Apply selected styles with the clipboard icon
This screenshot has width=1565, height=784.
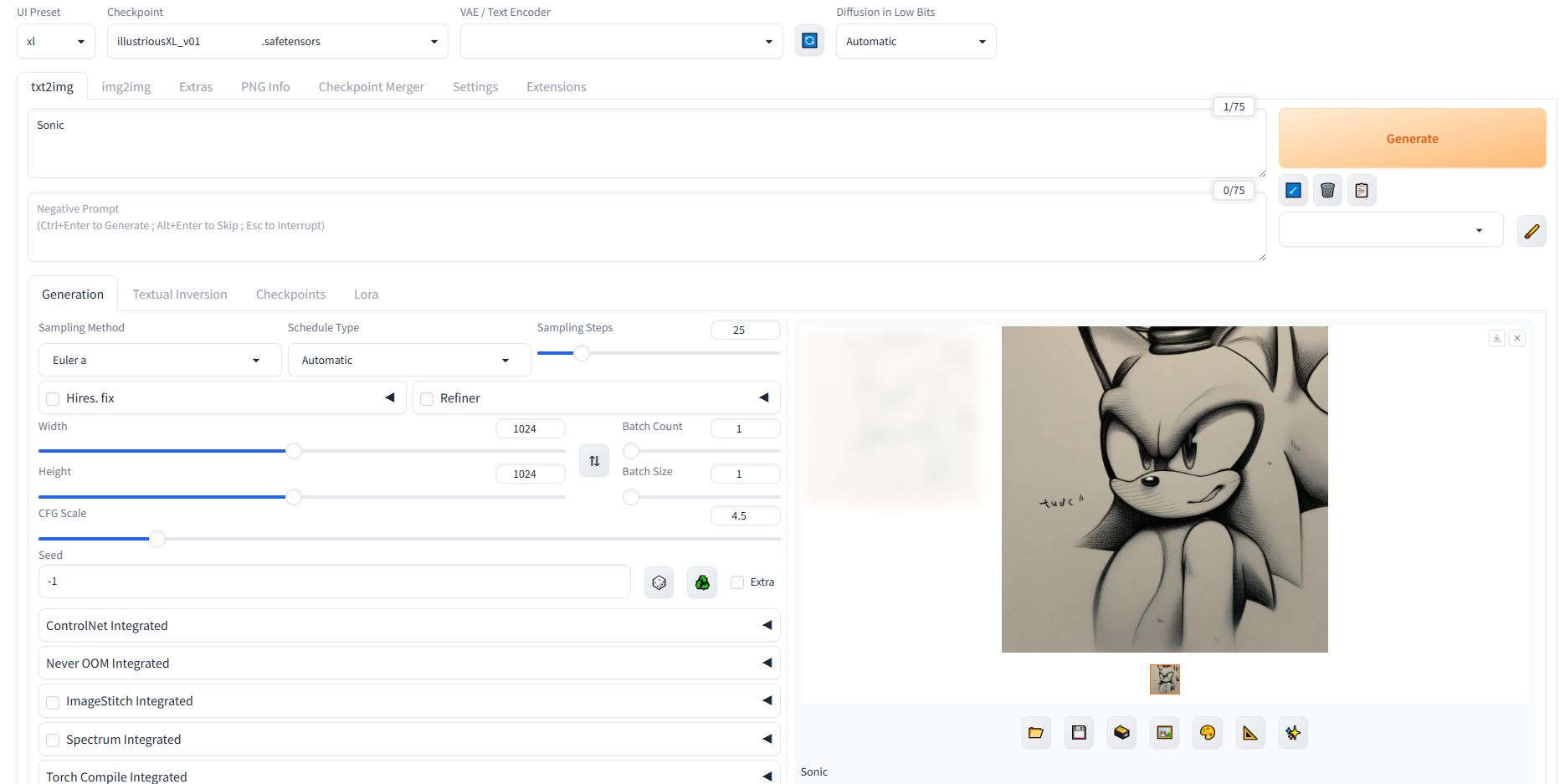point(1362,191)
